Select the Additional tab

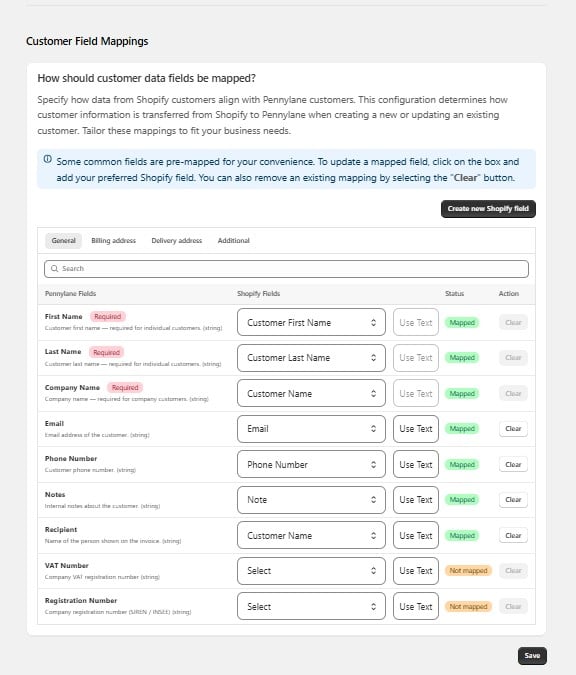pos(233,241)
